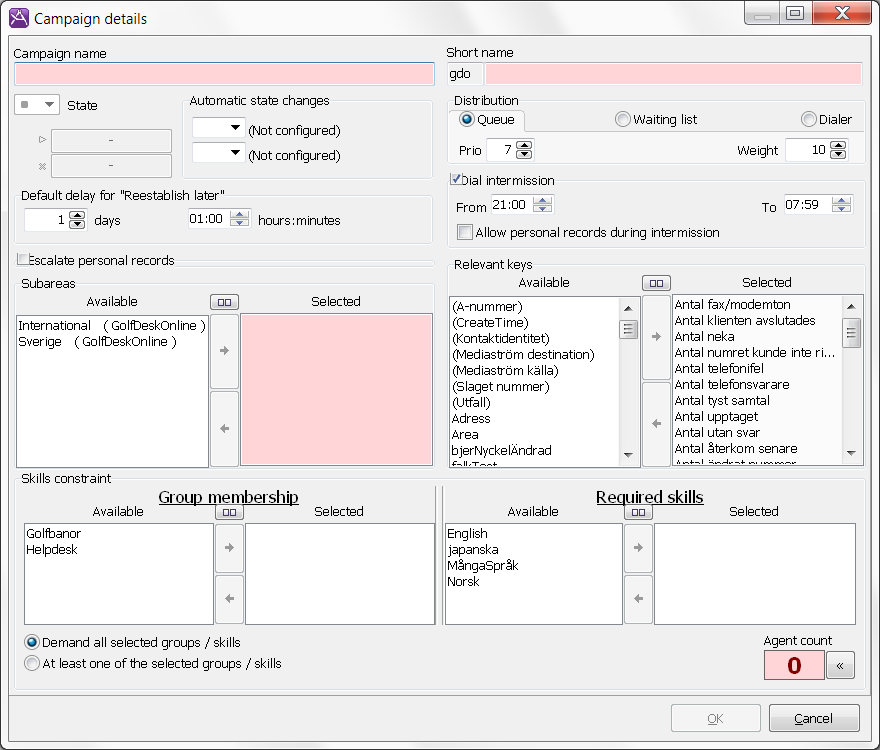The image size is (880, 750).
Task: Click Group membership add arrow button
Action: click(229, 547)
